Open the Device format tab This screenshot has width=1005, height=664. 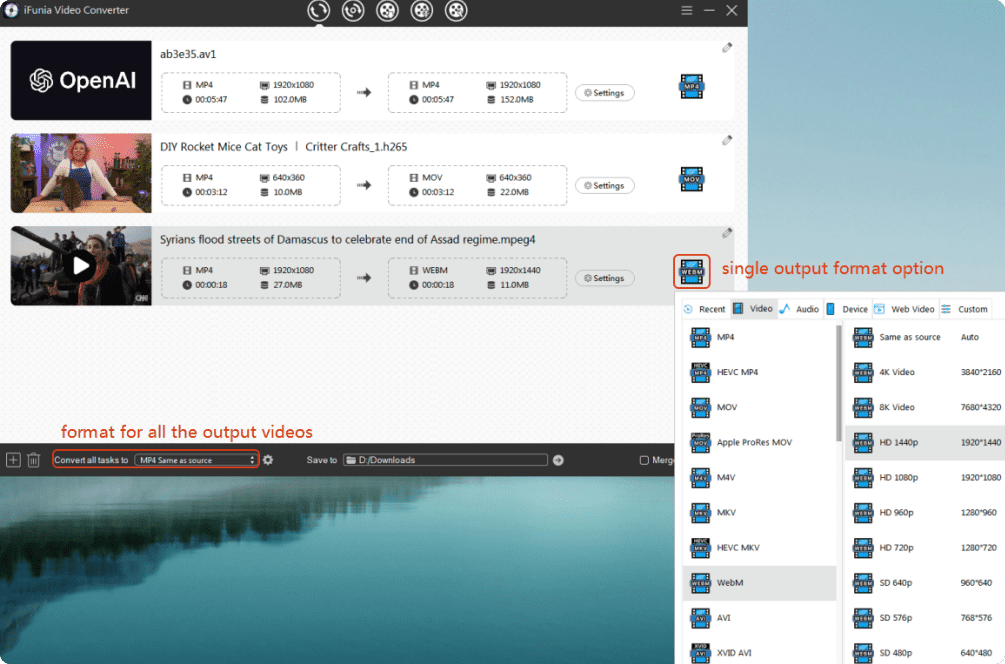(x=847, y=309)
